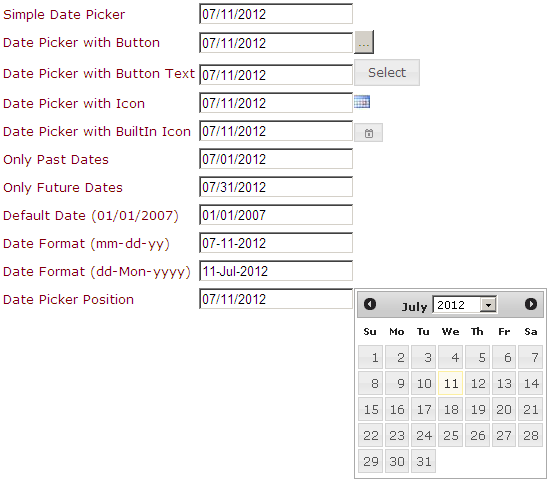The image size is (556, 490).
Task: Click the Simple Date Picker label
Action: pyautogui.click(x=64, y=15)
